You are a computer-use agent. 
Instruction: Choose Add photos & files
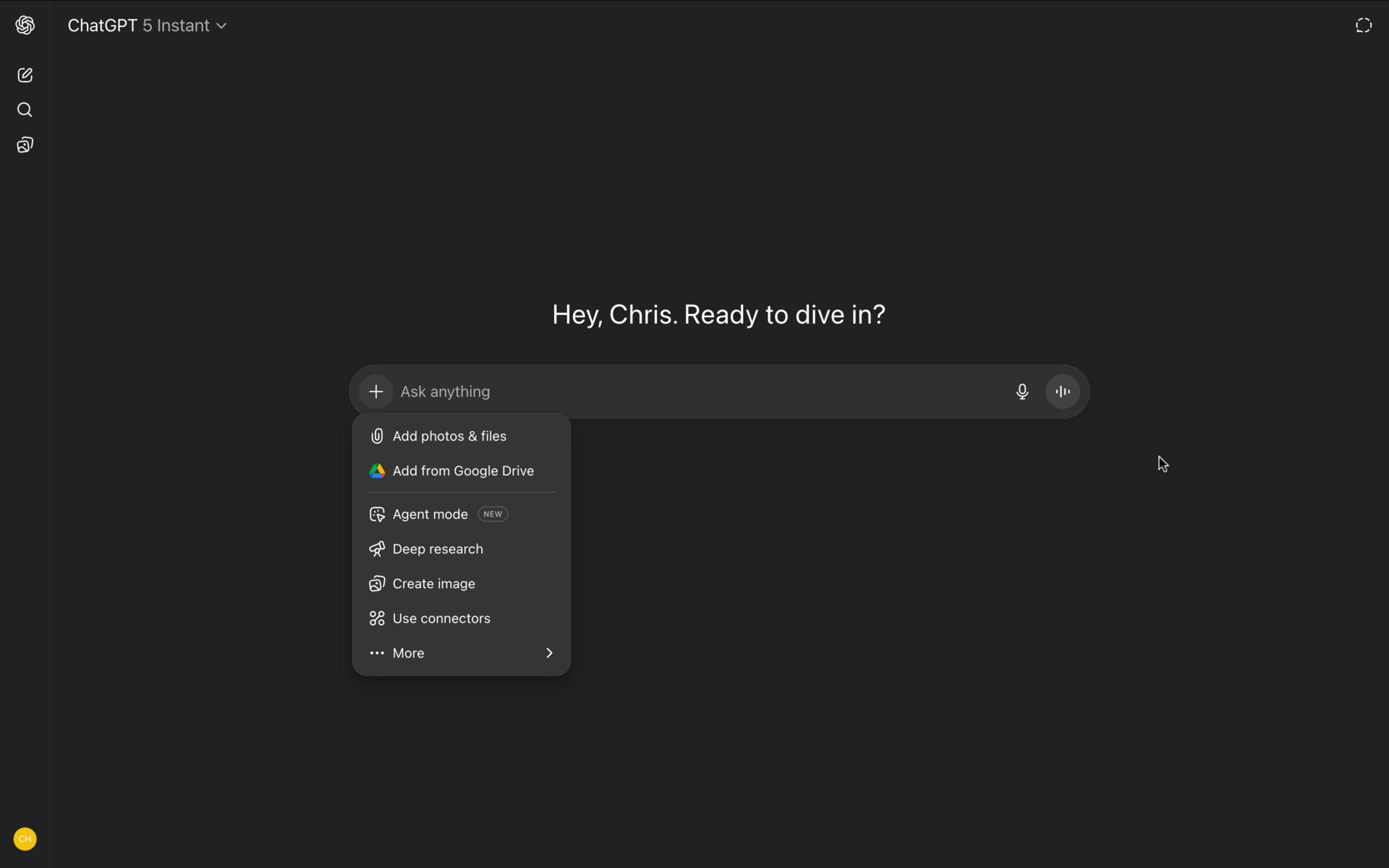pyautogui.click(x=462, y=436)
